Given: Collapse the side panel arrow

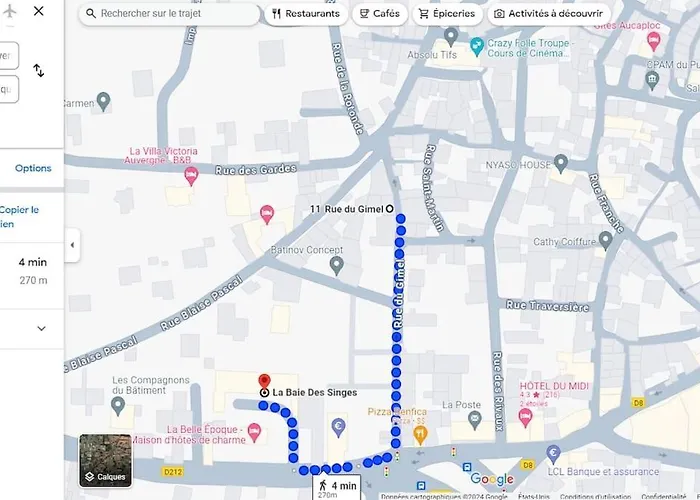Looking at the screenshot, I should 72,245.
